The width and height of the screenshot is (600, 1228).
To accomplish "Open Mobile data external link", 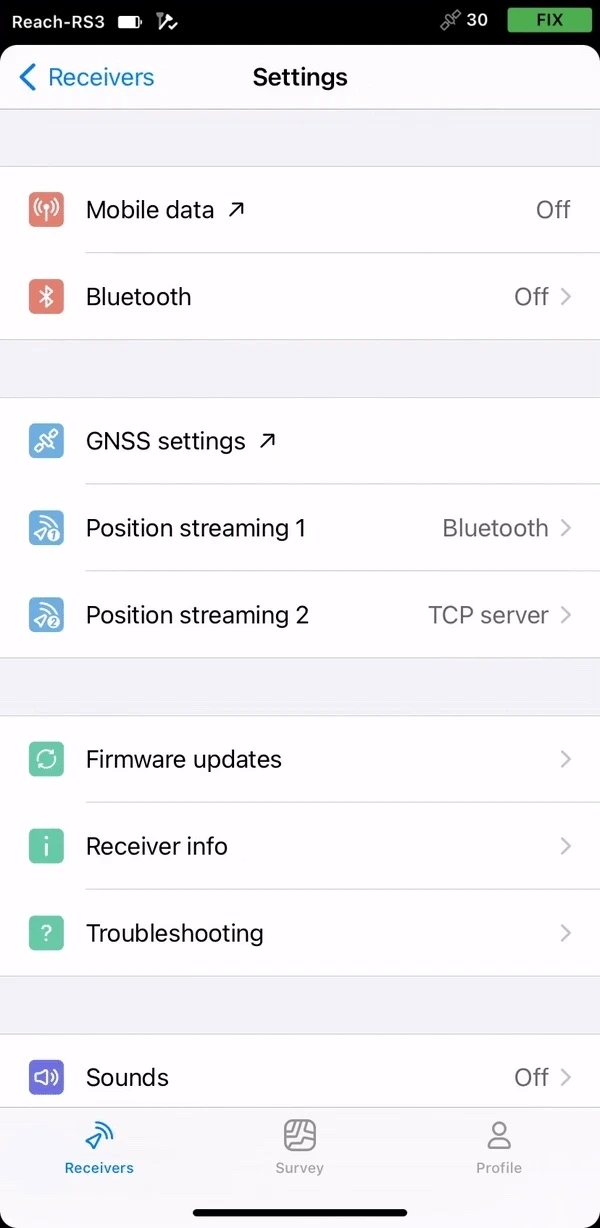I will coord(236,209).
